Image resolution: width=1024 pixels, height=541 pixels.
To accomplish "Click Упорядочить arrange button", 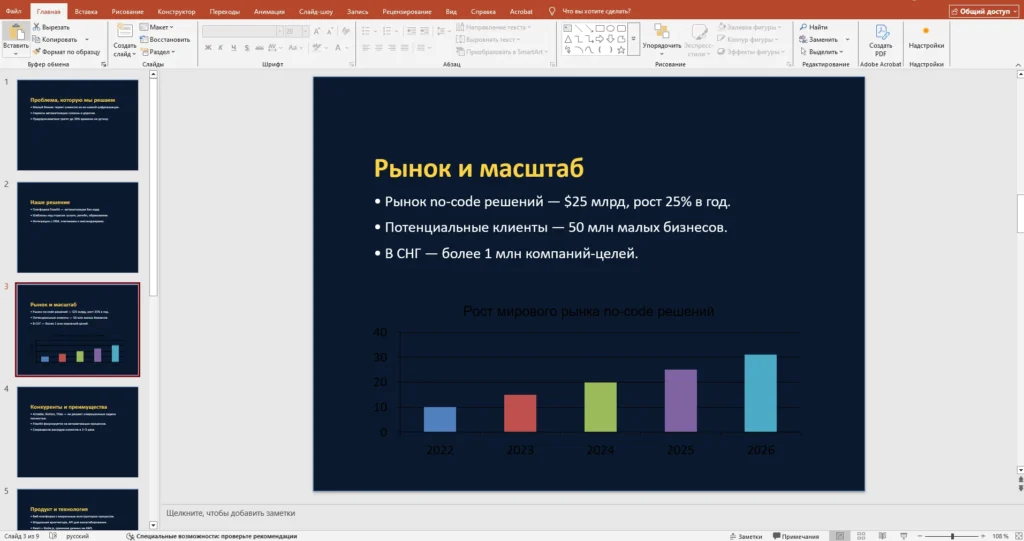I will point(662,39).
